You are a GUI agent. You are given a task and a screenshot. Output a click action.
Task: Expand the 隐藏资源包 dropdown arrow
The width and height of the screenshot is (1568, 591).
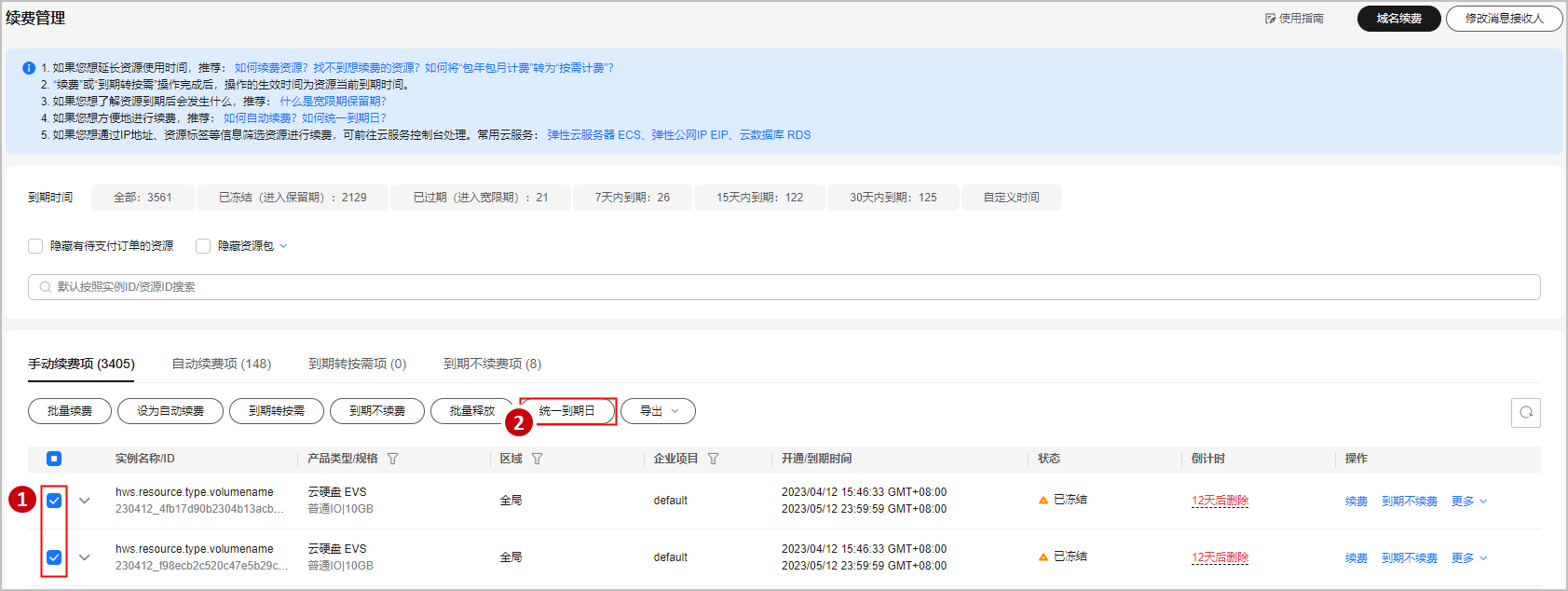(x=283, y=246)
